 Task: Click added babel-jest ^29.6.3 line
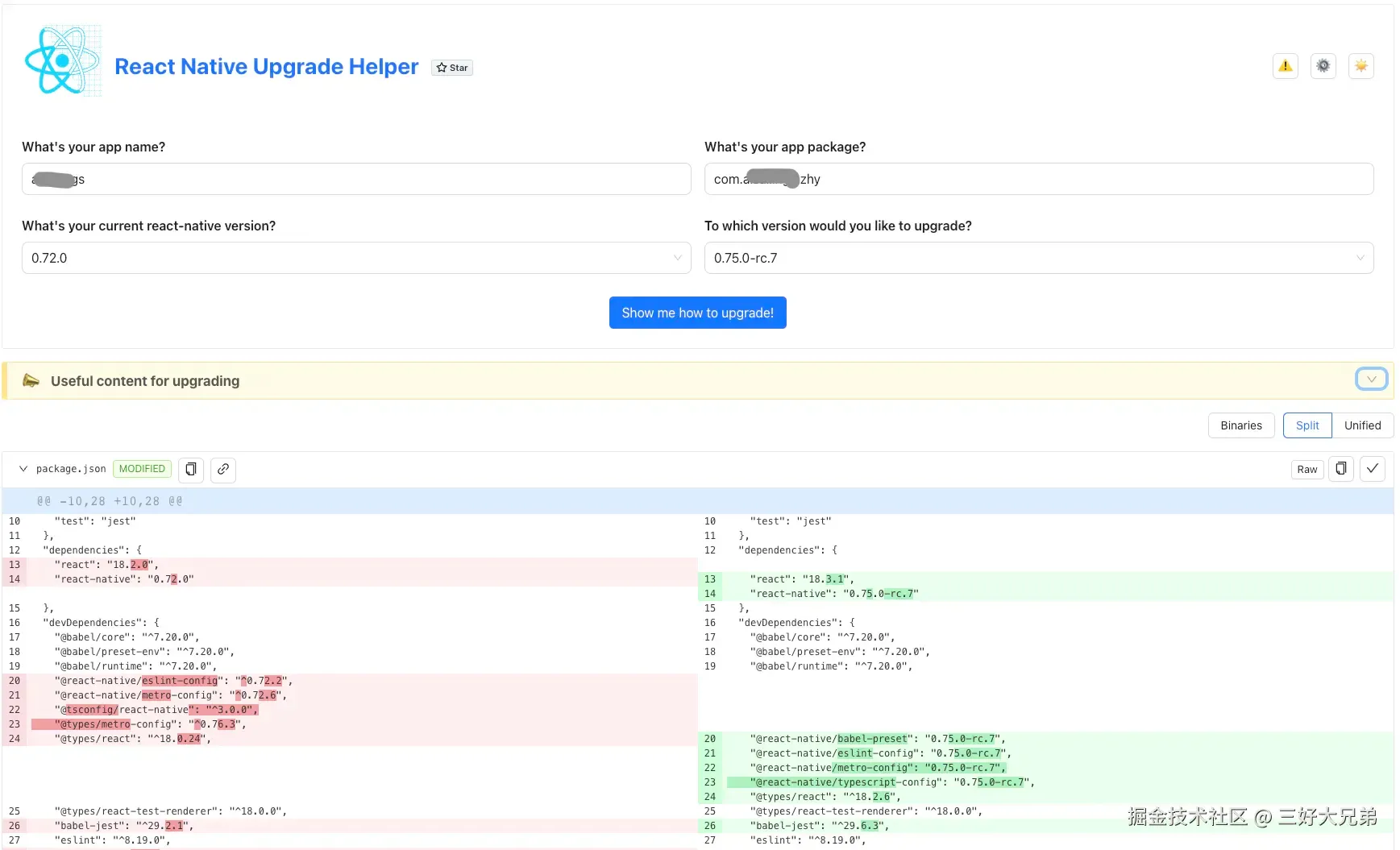tap(1045, 826)
